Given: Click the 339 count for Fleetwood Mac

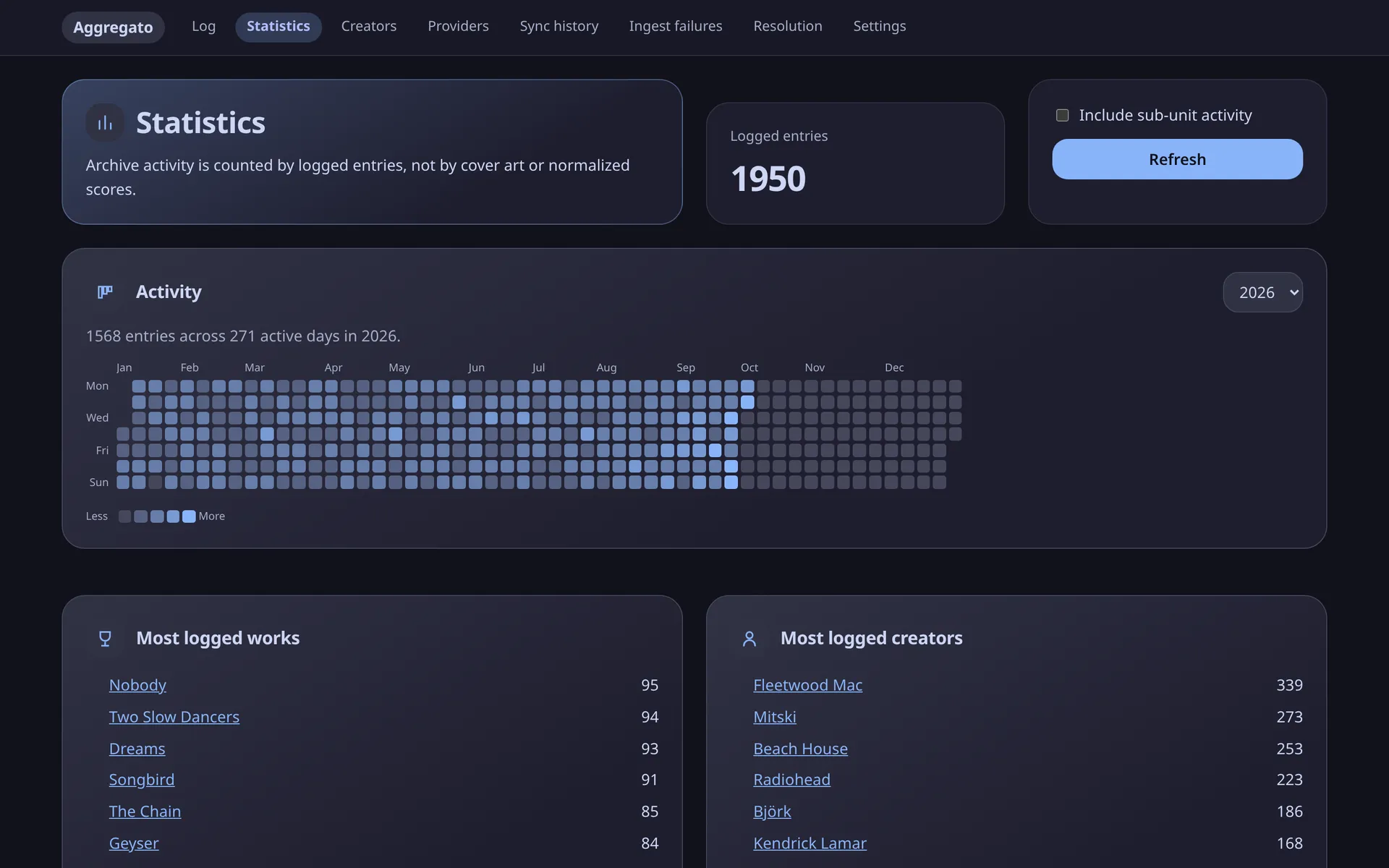Looking at the screenshot, I should click(x=1289, y=685).
